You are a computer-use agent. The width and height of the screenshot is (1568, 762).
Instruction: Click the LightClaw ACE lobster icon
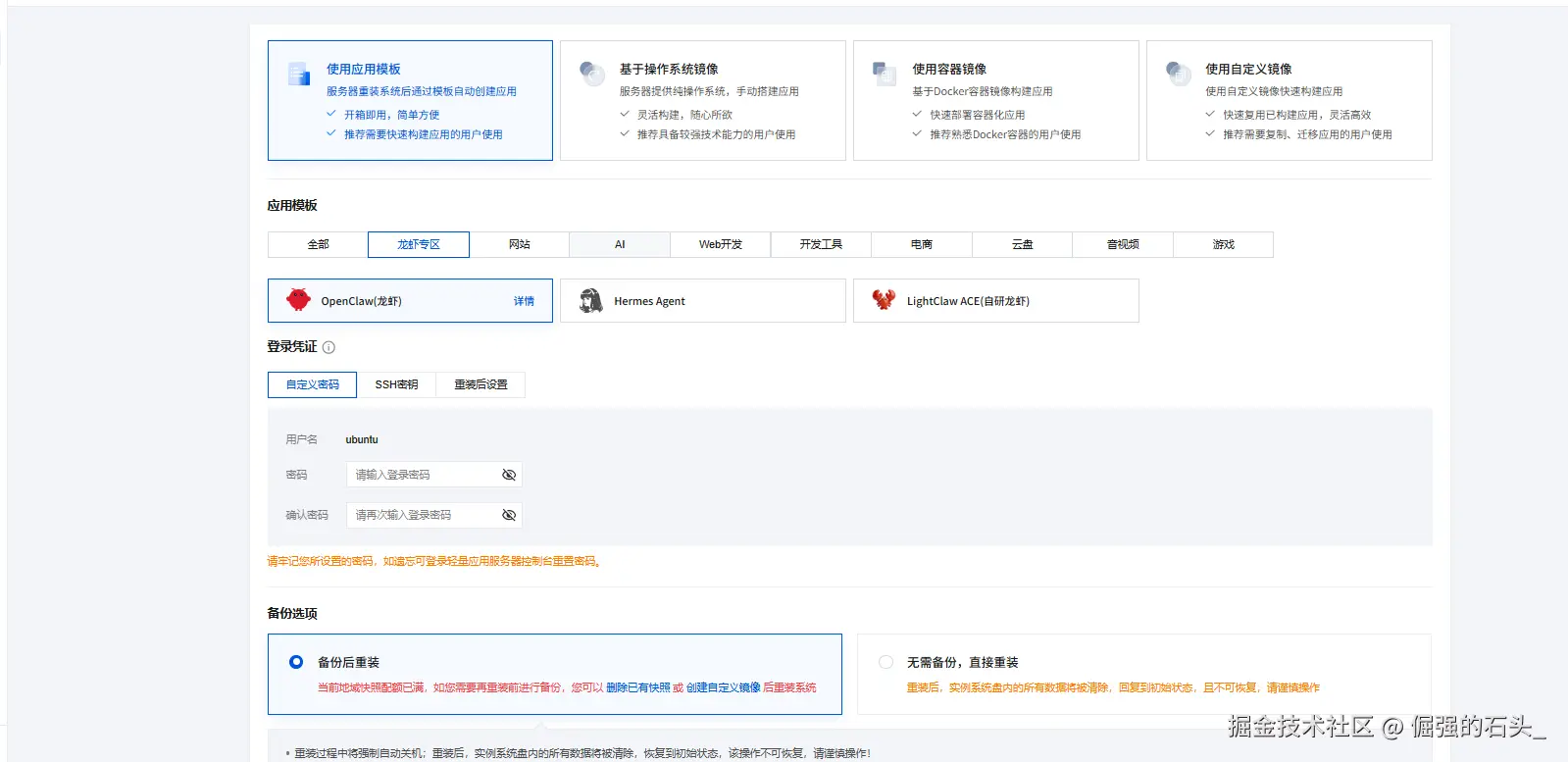coord(884,300)
